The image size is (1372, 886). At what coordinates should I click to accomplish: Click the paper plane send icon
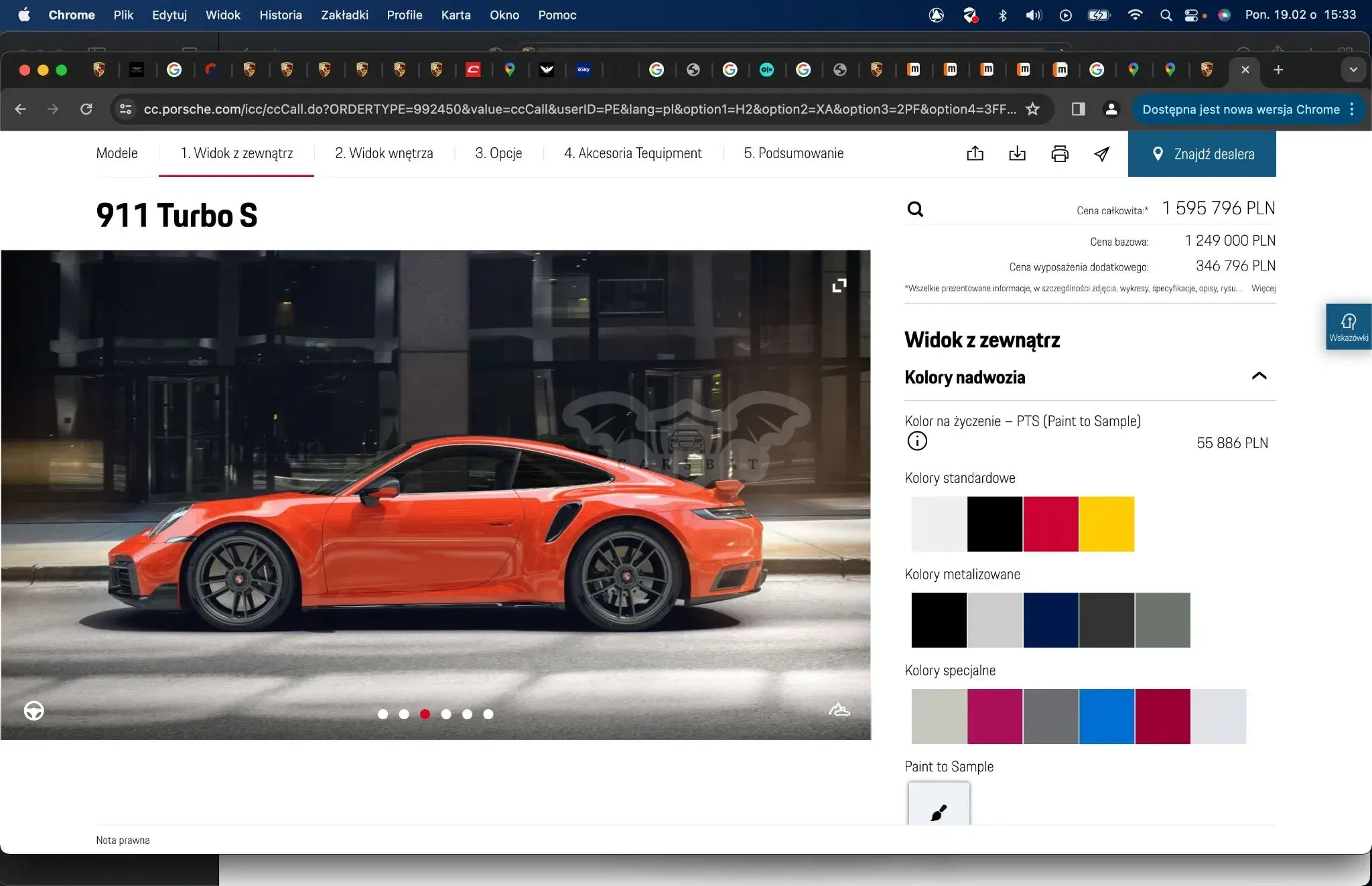click(1101, 153)
